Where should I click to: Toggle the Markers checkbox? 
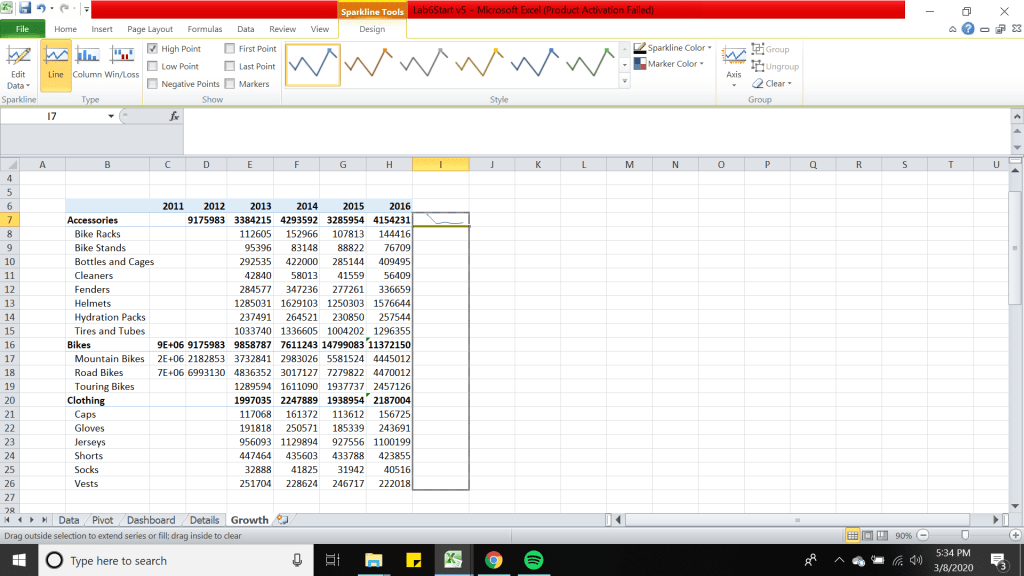click(x=230, y=84)
